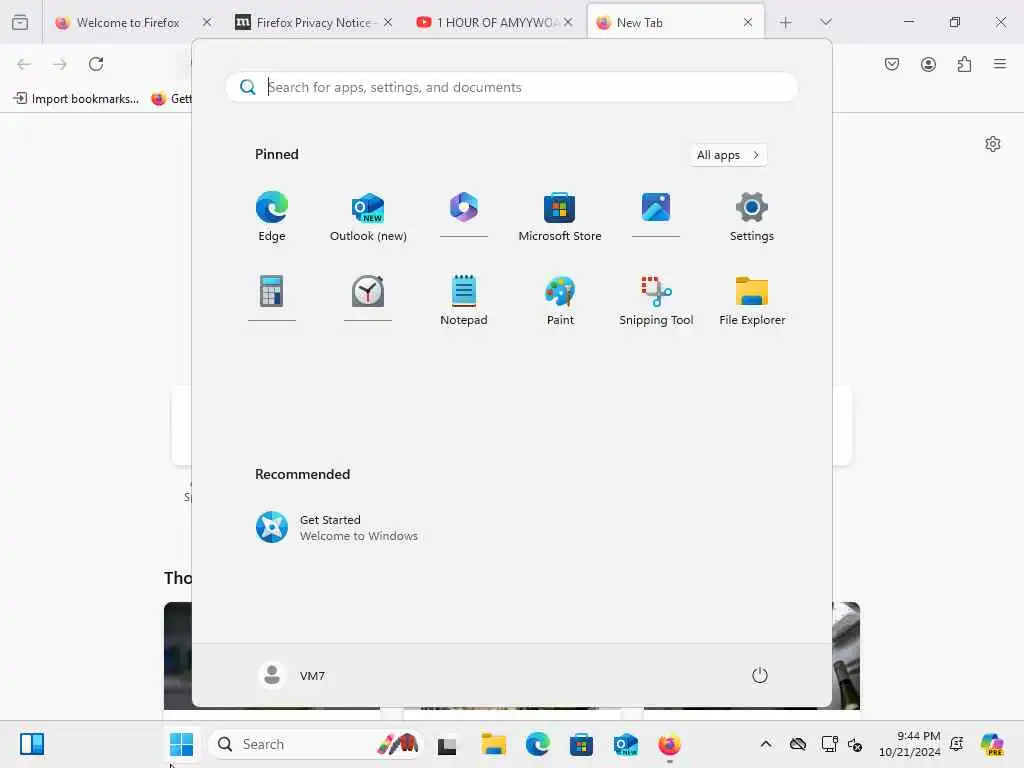Launch Outlook (new) pinned app

[368, 216]
